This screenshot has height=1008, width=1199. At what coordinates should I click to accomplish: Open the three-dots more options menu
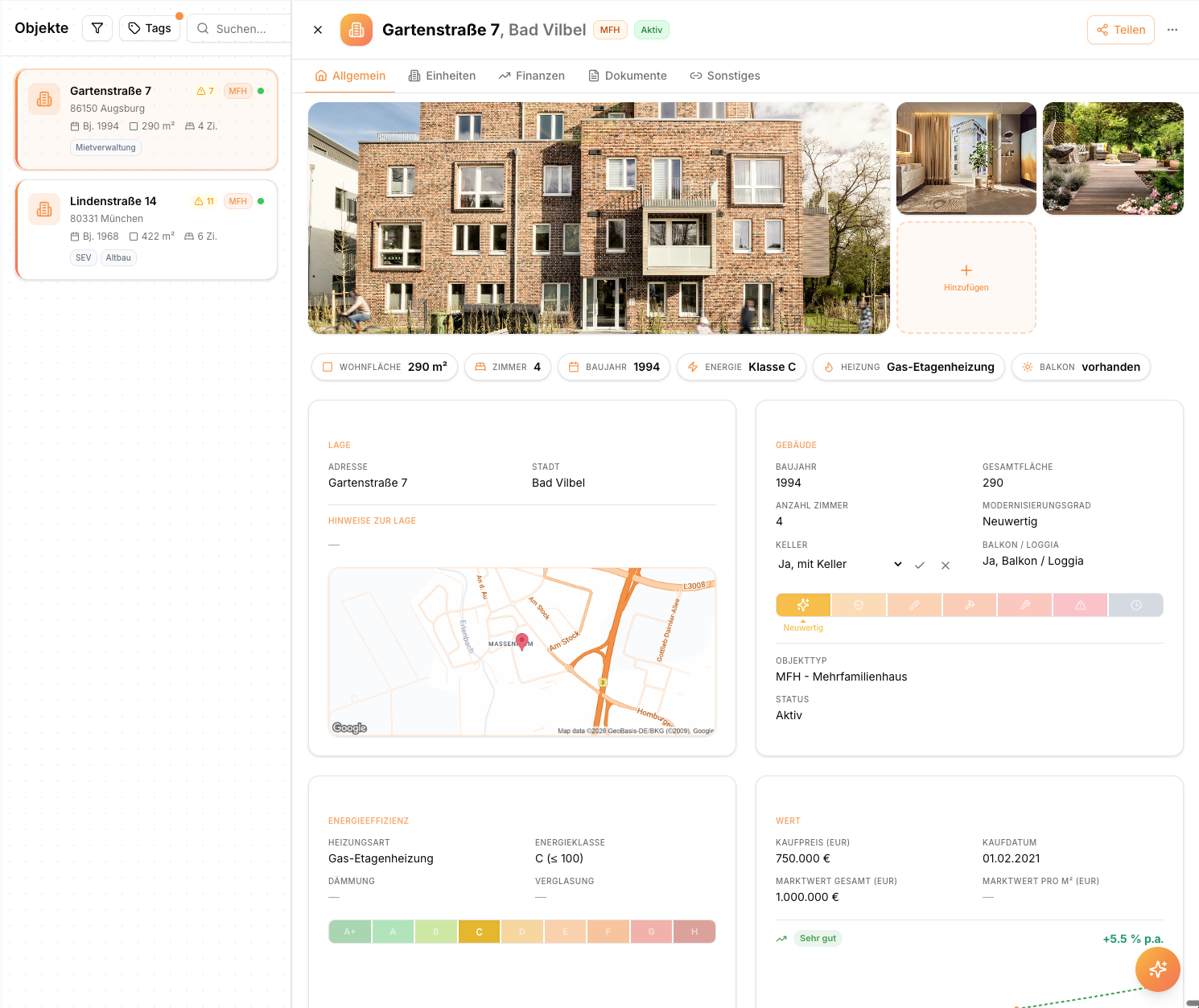pos(1172,30)
